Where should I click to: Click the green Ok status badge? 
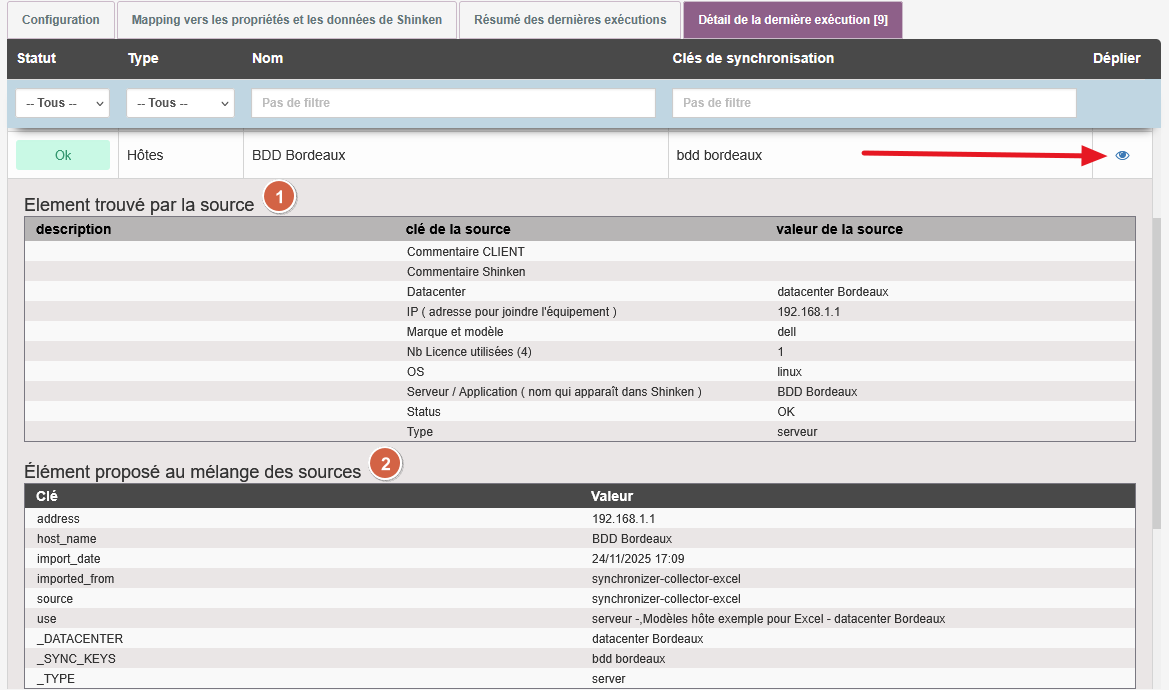[x=63, y=155]
